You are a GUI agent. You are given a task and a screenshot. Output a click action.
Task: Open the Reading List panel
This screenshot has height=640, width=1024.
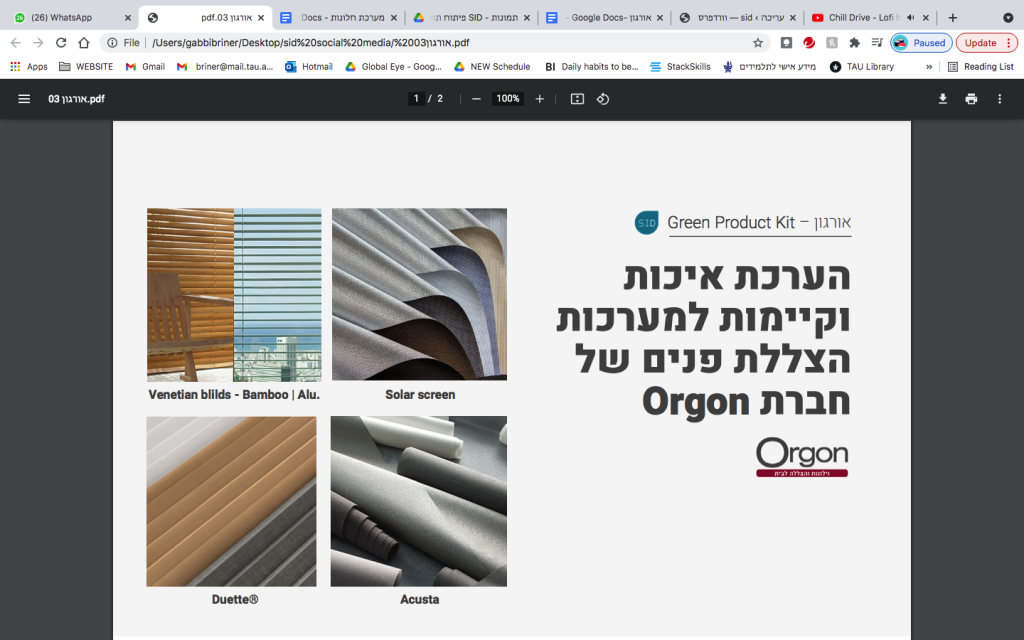point(981,67)
